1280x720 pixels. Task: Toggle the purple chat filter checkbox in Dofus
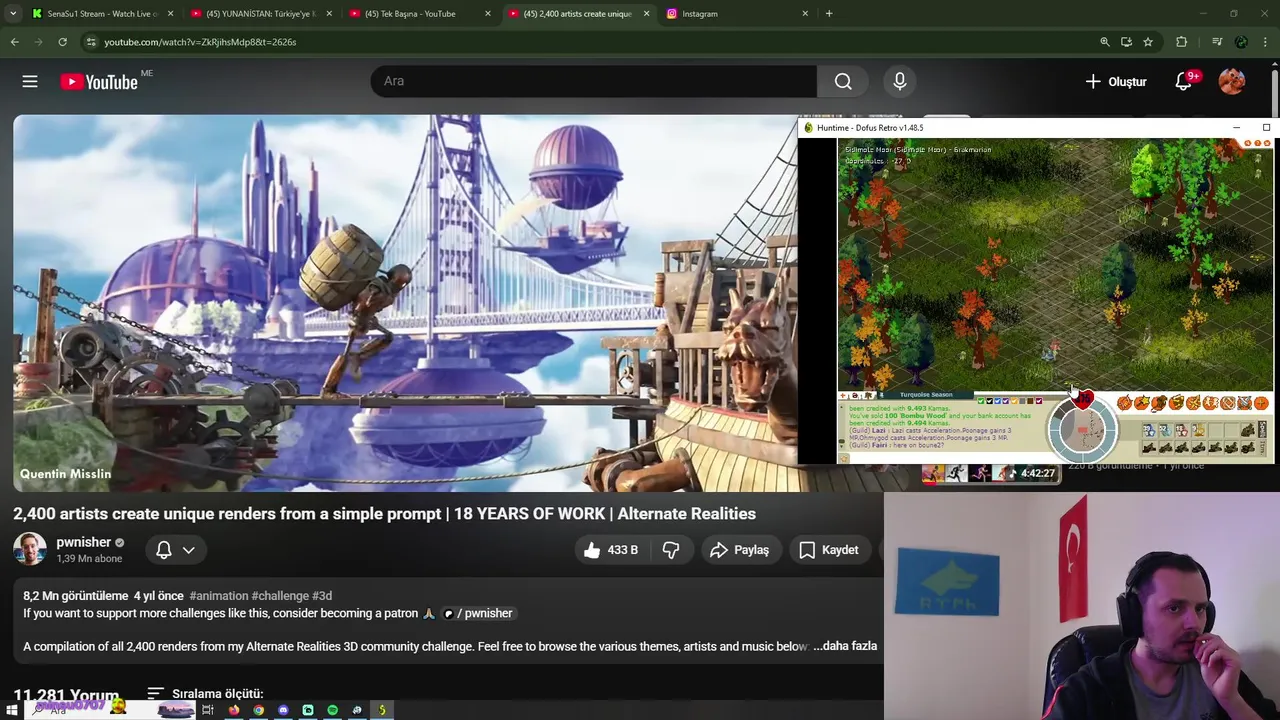[1006, 401]
